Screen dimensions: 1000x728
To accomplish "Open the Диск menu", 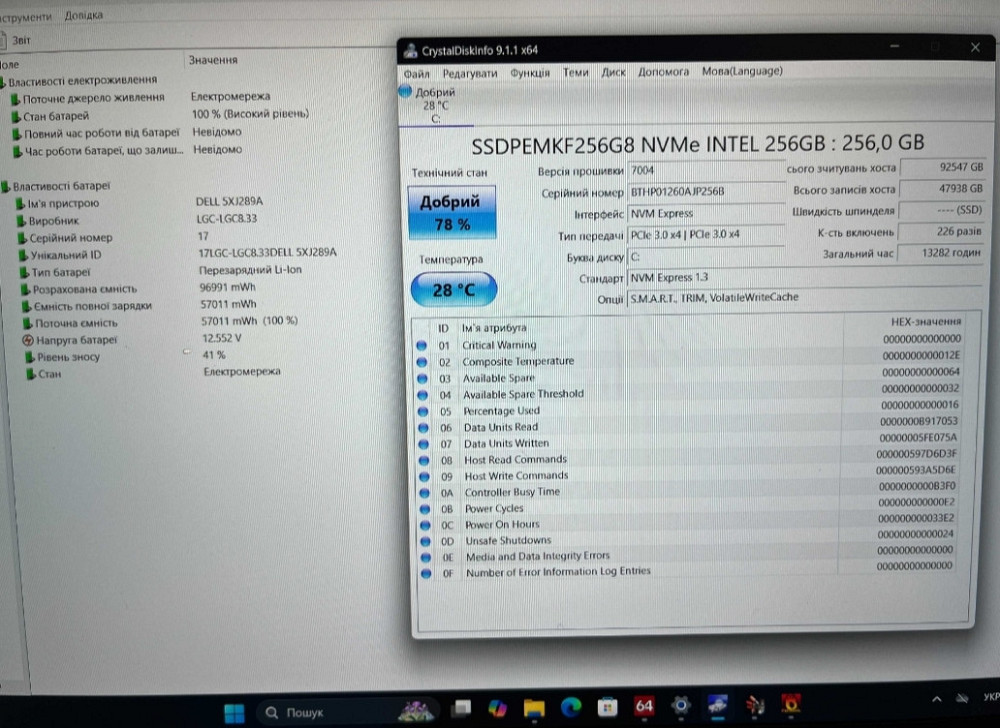I will 613,71.
